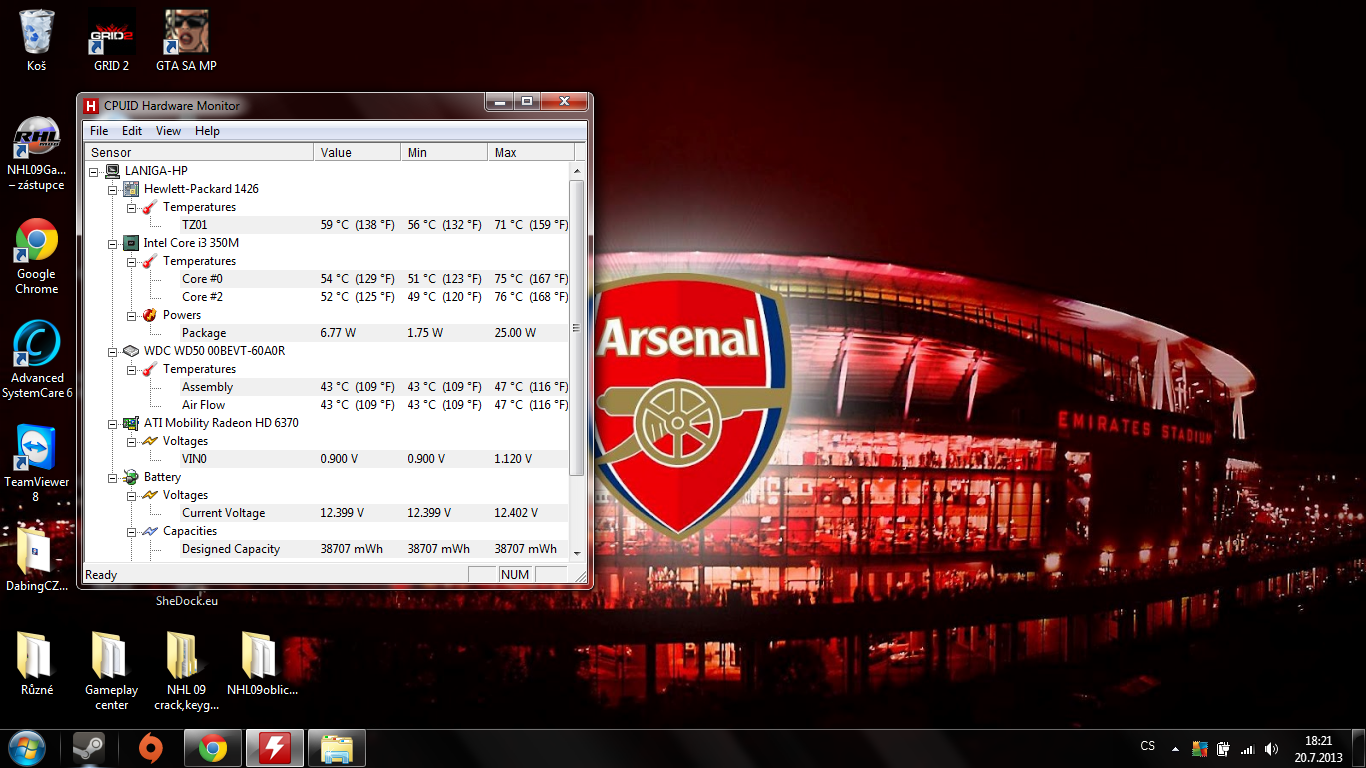Click Origin icon in taskbar
1366x768 pixels.
(151, 748)
